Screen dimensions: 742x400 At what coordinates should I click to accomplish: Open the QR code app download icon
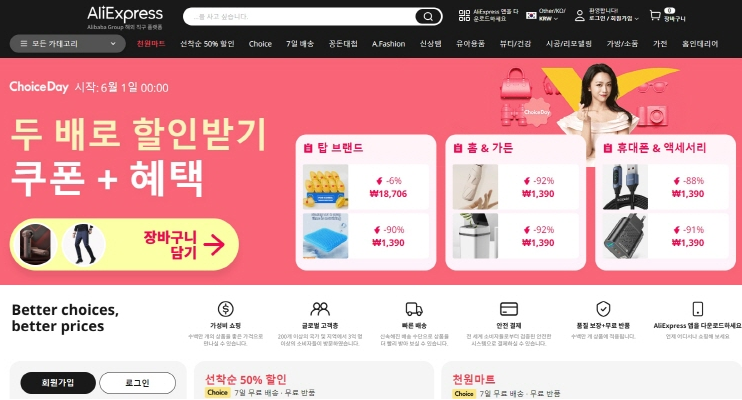pyautogui.click(x=464, y=16)
